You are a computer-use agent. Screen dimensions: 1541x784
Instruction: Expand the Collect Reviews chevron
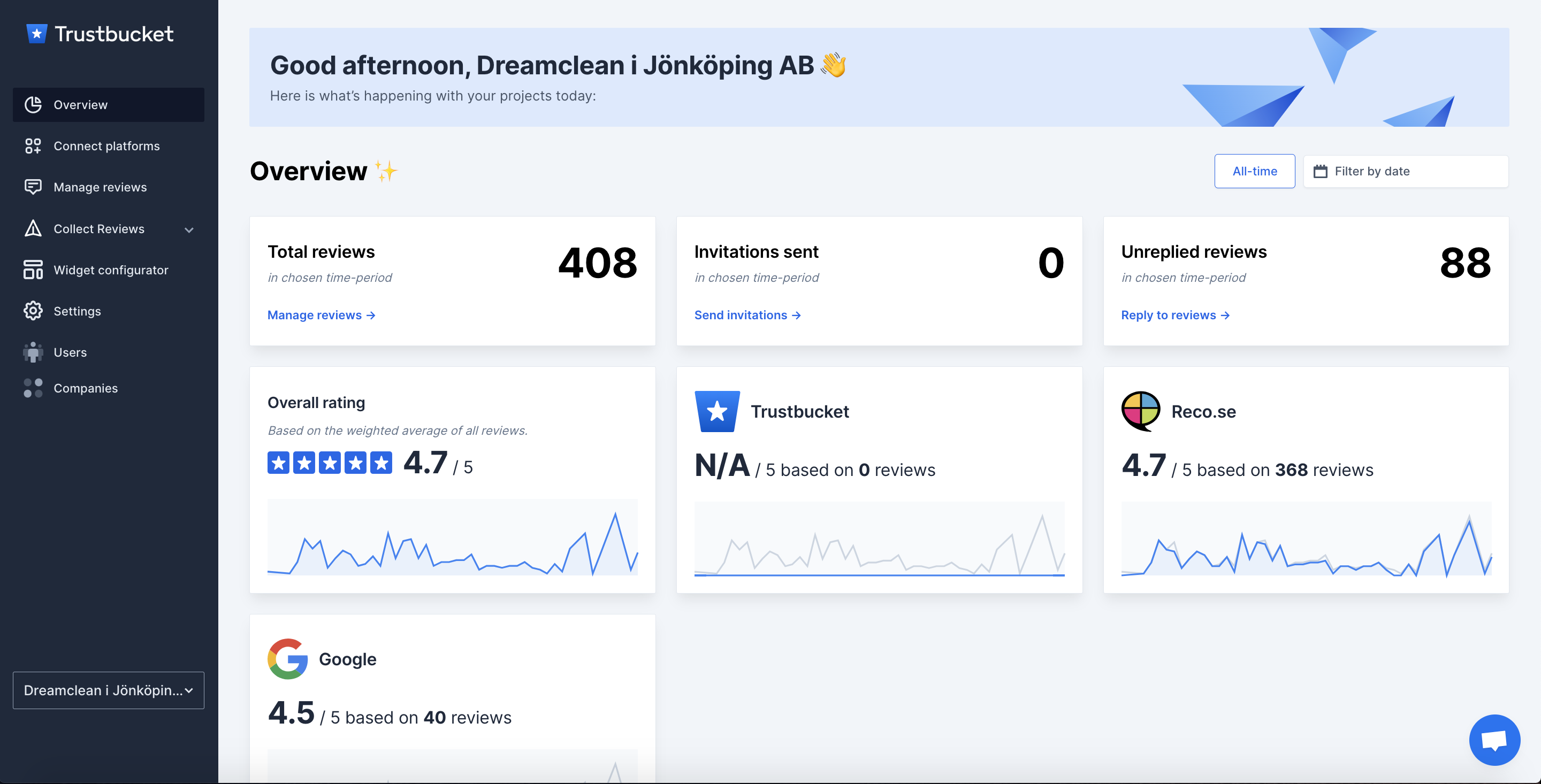189,229
